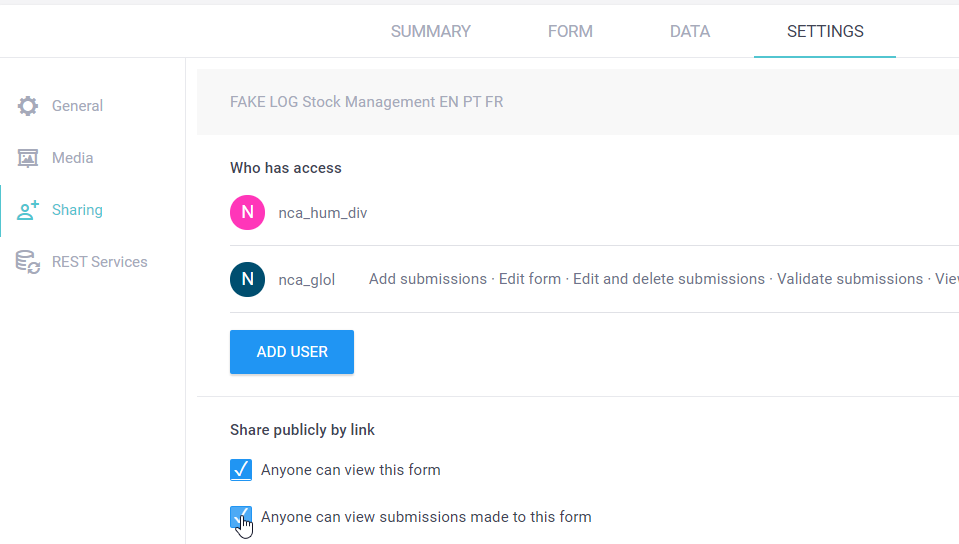Click the pink nca_hum_div avatar
This screenshot has height=544, width=959.
[x=247, y=212]
